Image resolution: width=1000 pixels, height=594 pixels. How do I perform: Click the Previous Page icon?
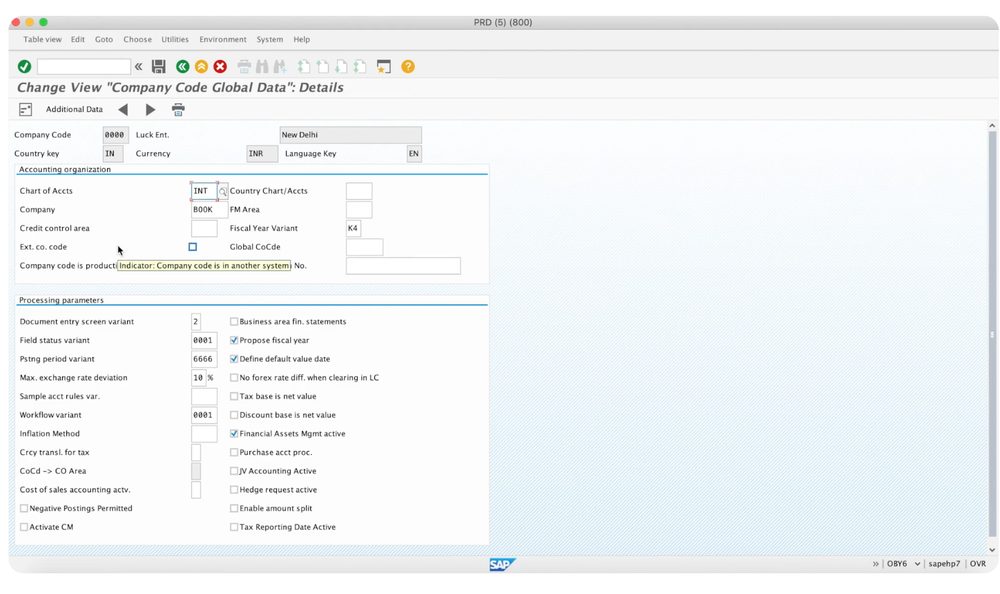323,66
